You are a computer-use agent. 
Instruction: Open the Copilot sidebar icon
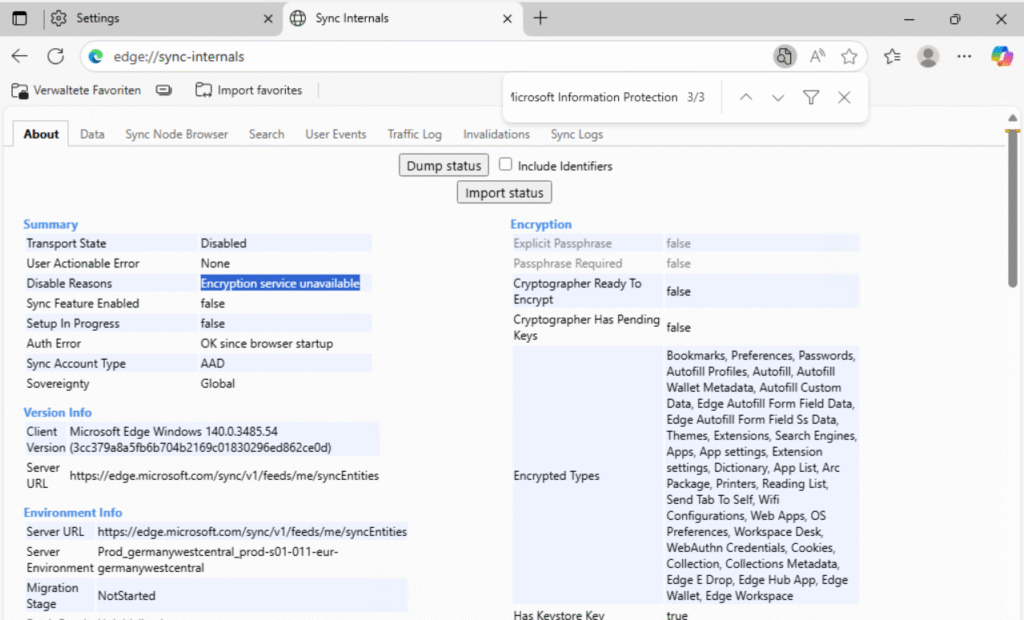[1001, 57]
